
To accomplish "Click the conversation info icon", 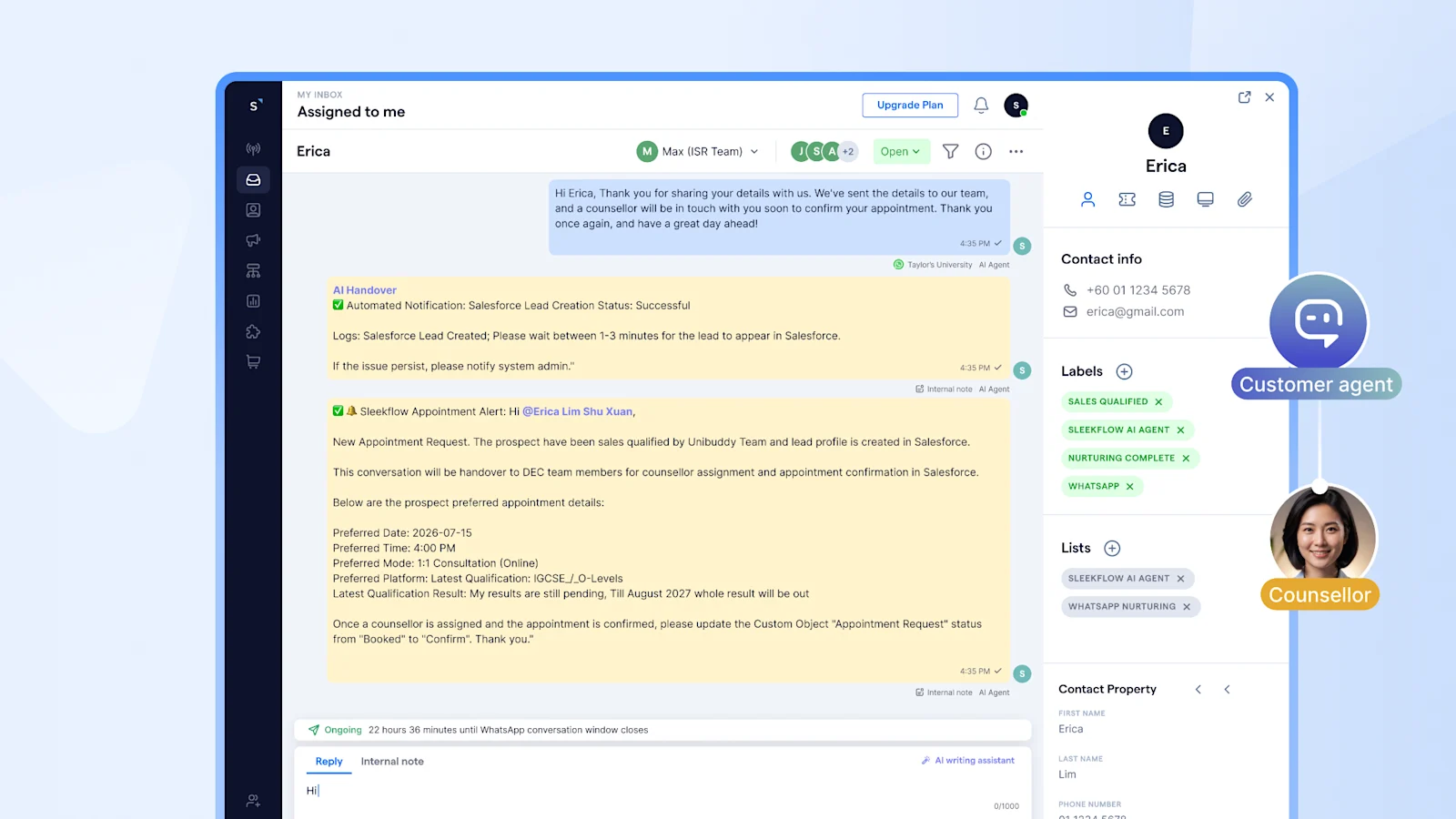I will tap(983, 152).
